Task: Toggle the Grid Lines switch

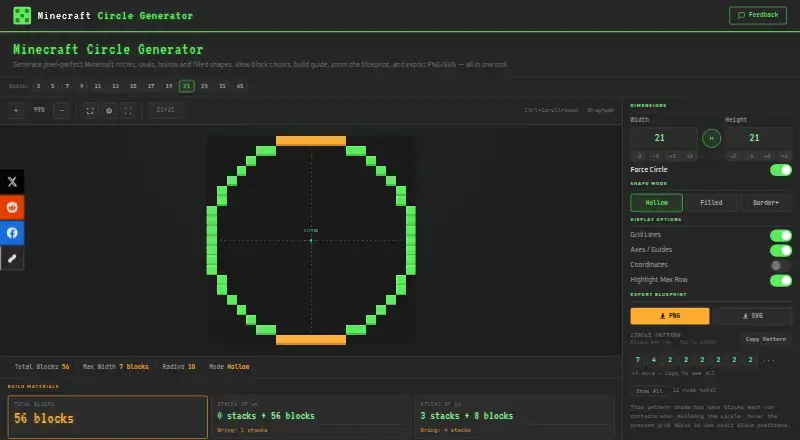Action: 781,235
